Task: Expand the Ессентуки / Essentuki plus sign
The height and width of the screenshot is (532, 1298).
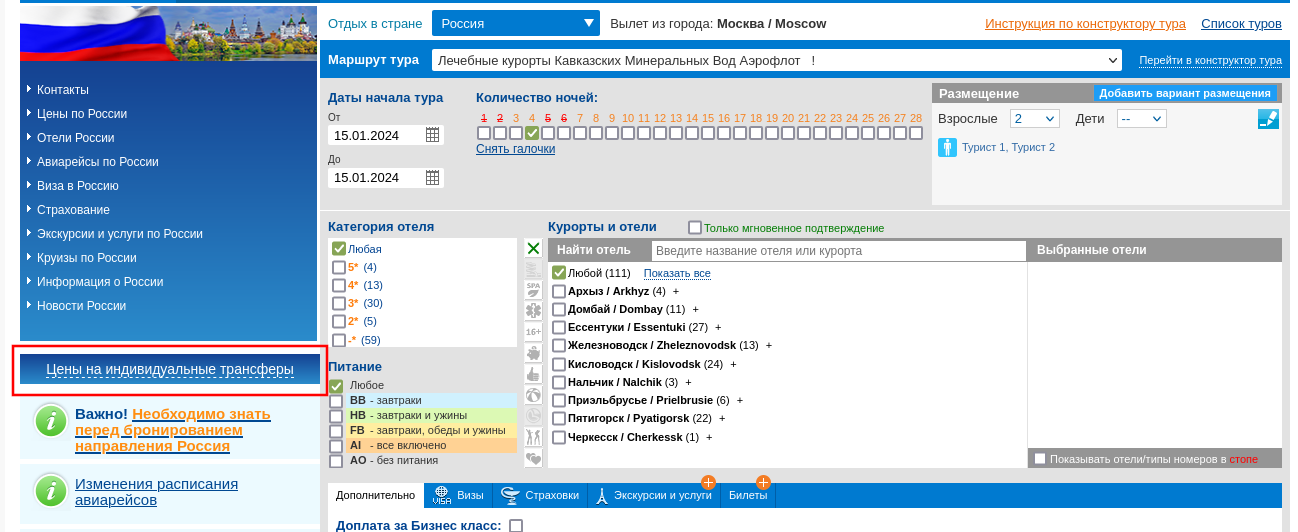Action: point(718,327)
